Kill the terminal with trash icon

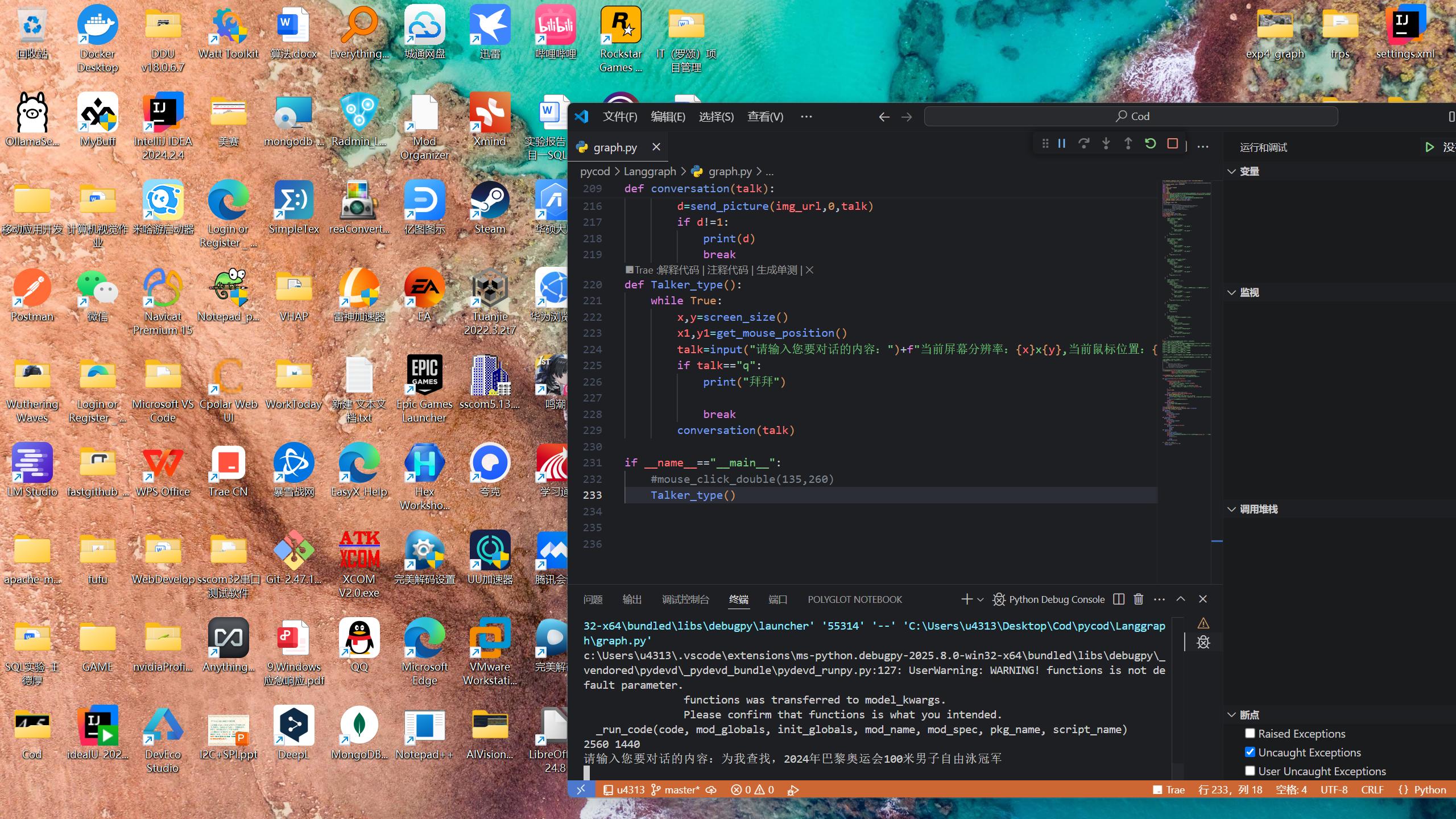point(1138,599)
